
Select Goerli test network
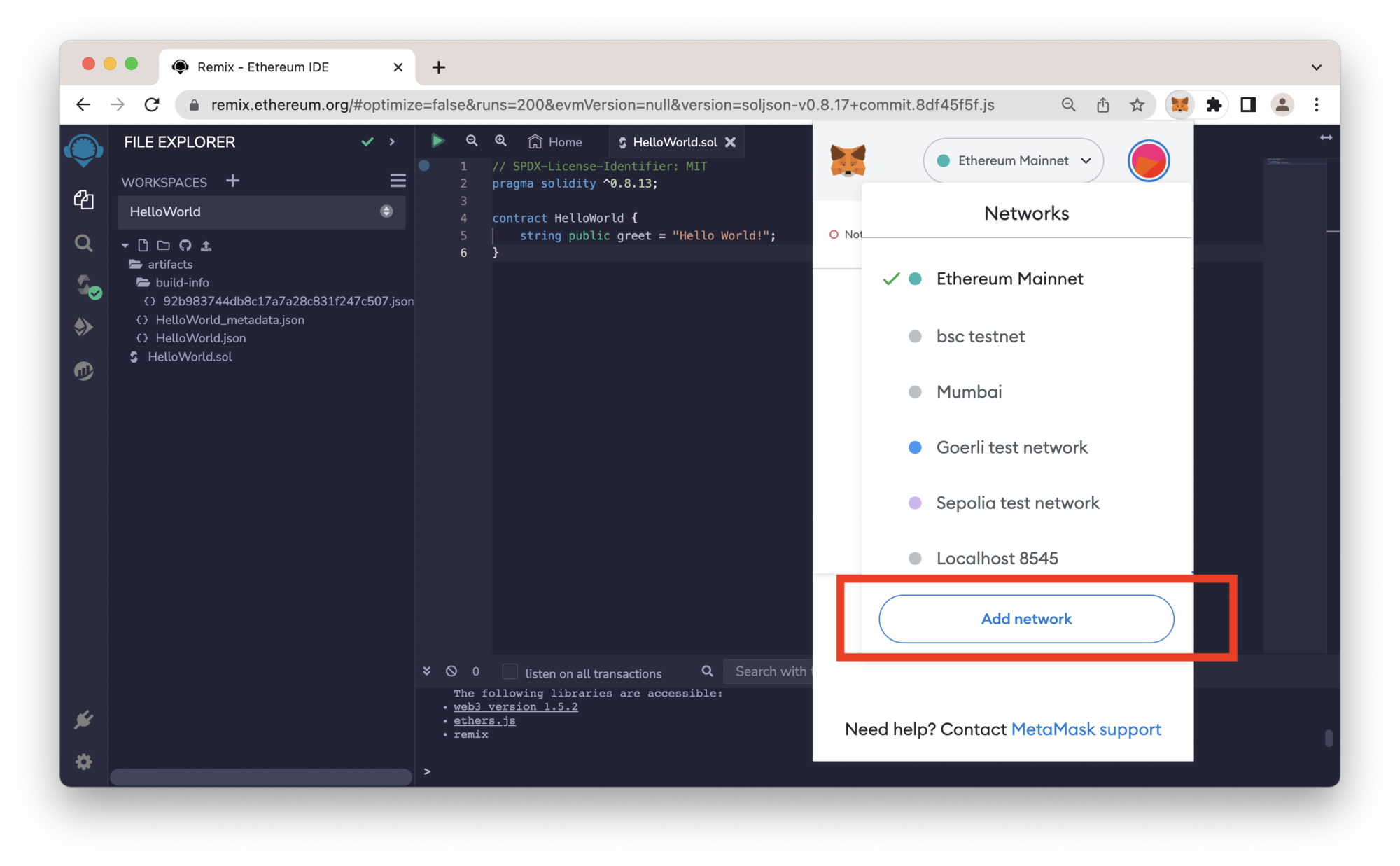tap(1011, 447)
